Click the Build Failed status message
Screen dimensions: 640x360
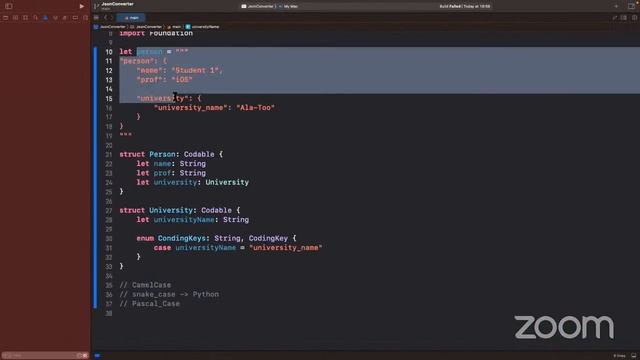(465, 6)
